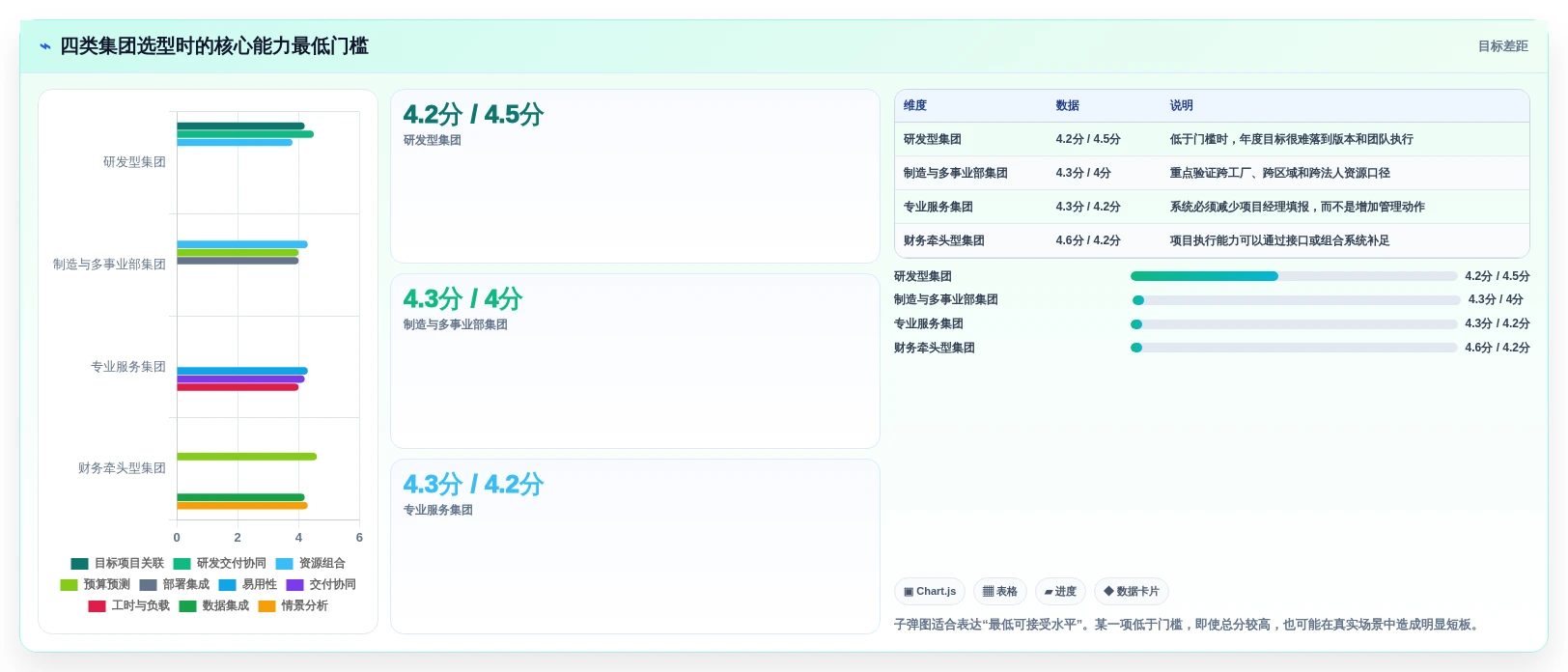Click the blue icon beside the panel title
This screenshot has height=672, width=1568.
(44, 46)
